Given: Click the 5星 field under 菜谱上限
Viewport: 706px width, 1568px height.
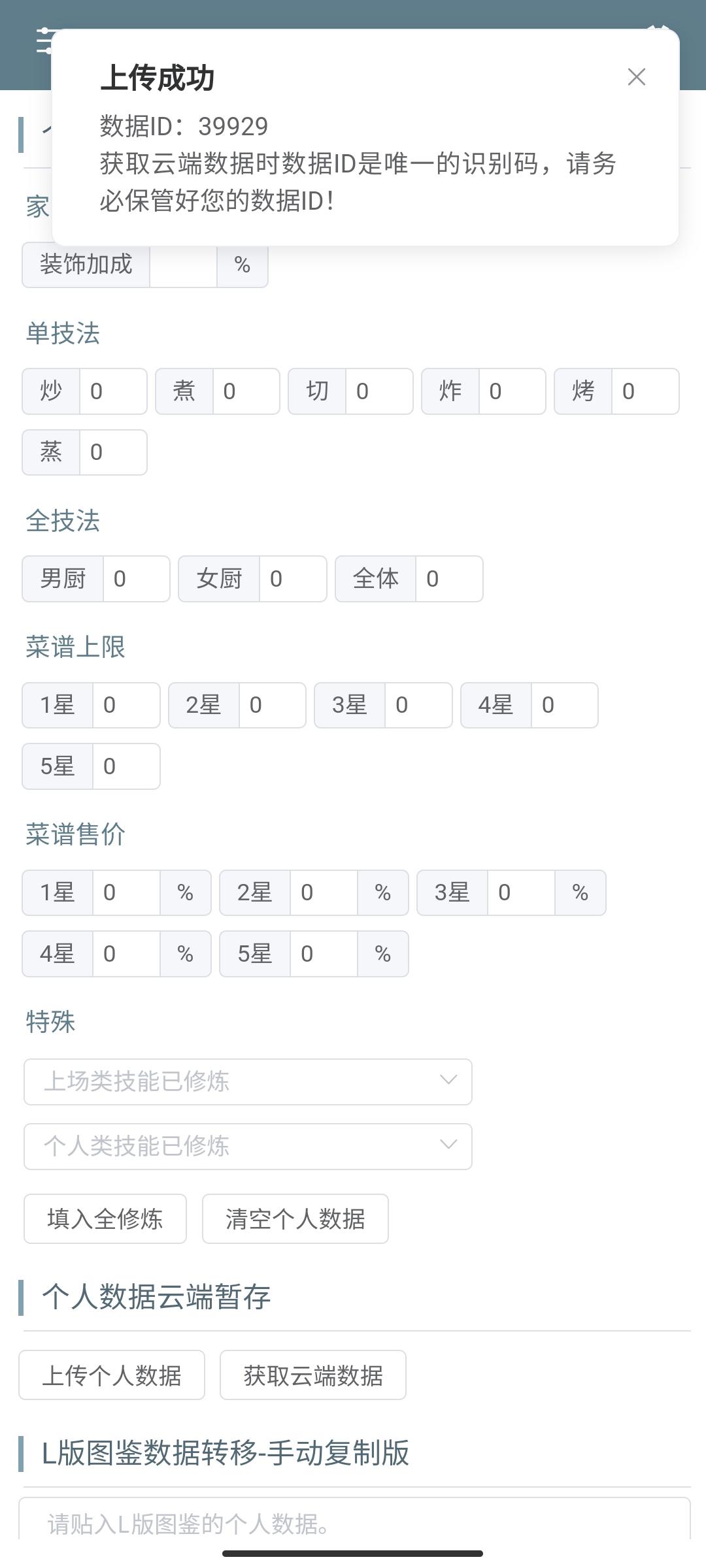Looking at the screenshot, I should click(x=126, y=766).
